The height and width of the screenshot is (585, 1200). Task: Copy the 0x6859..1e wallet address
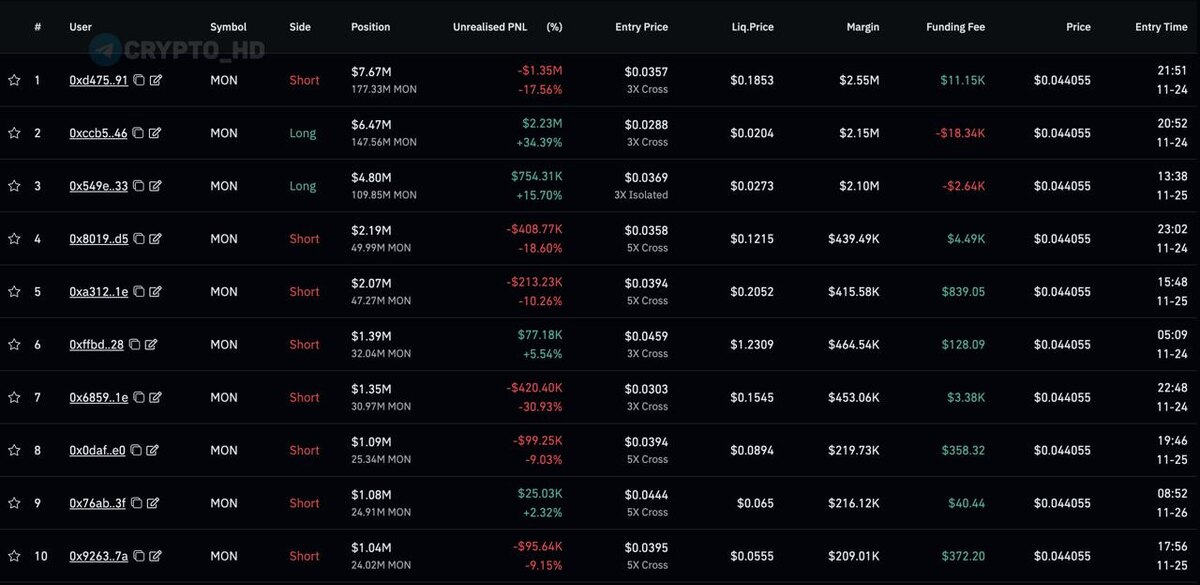click(138, 398)
